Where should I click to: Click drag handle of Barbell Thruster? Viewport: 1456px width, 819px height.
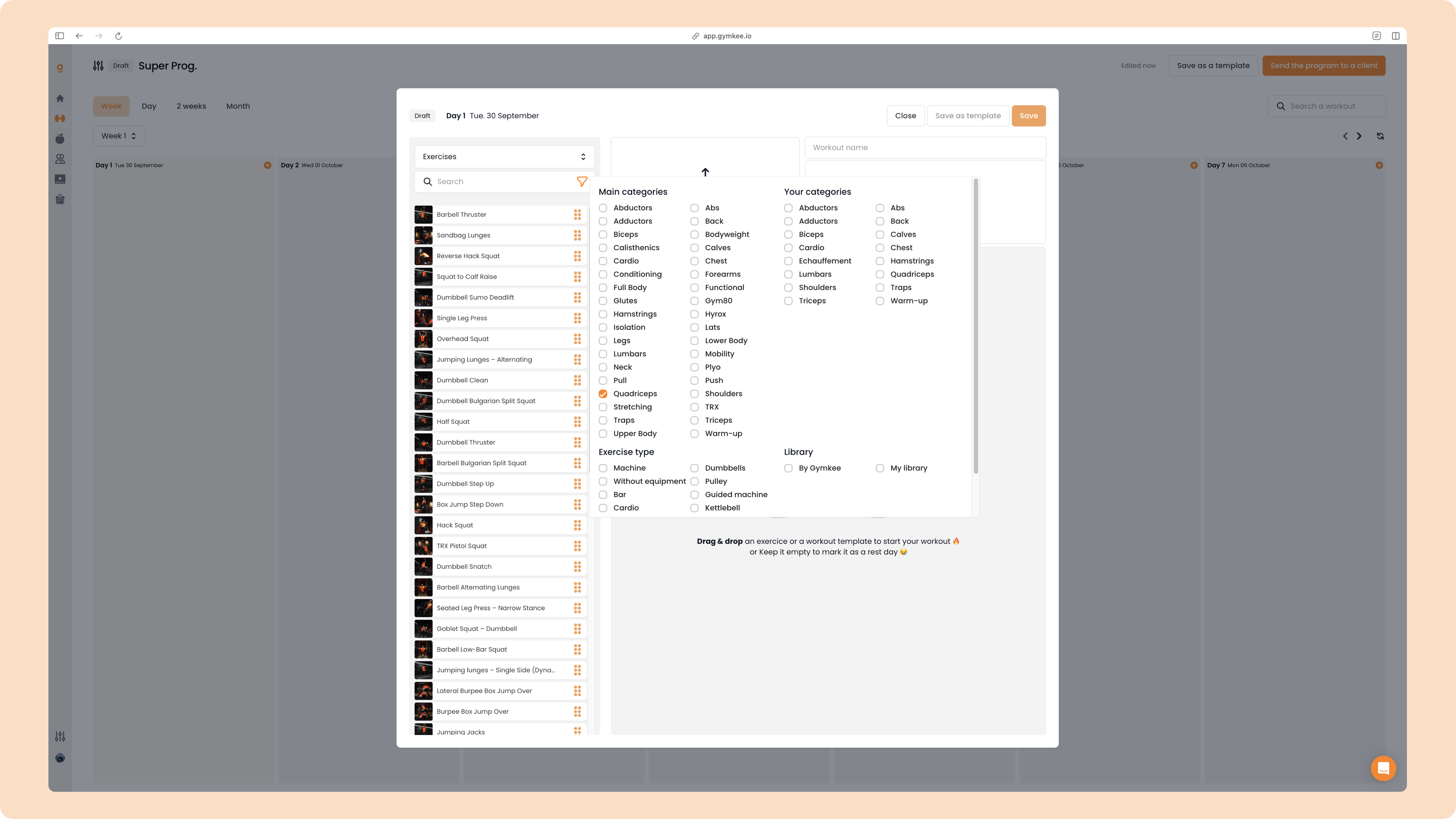577,214
